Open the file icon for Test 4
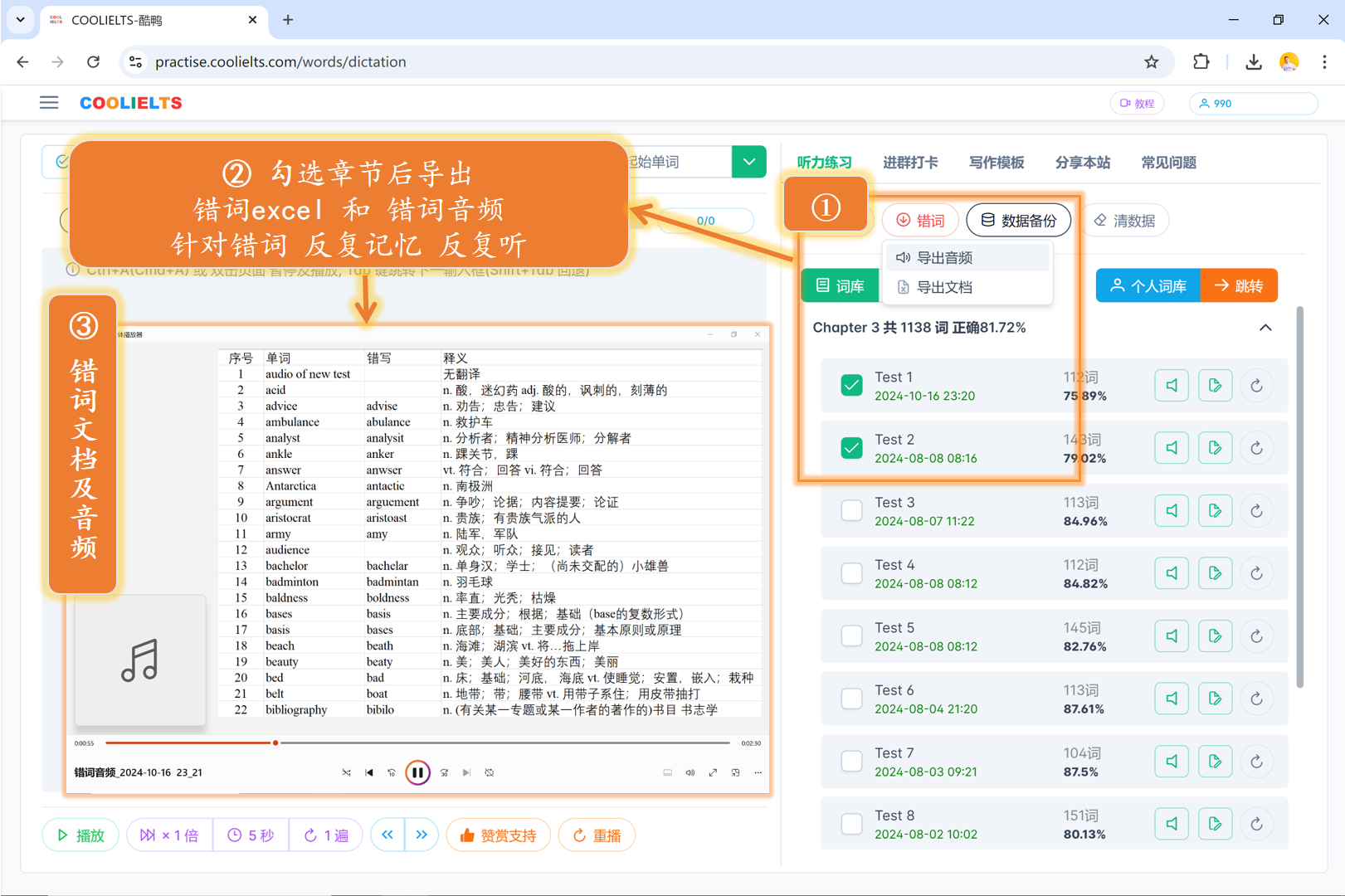Screen dimensions: 1345x896 click(1215, 573)
